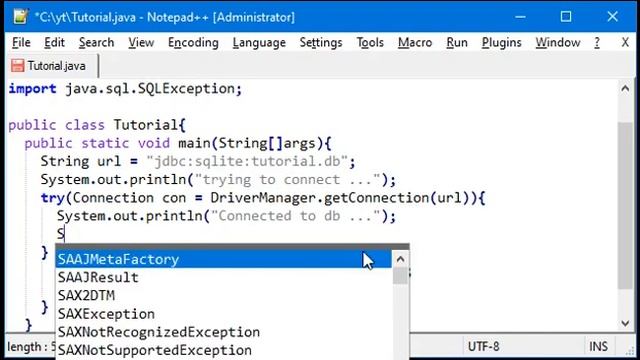Screen dimensions: 640x360
Task: Choose SAX2DTM from autocomplete list
Action: 223,296
